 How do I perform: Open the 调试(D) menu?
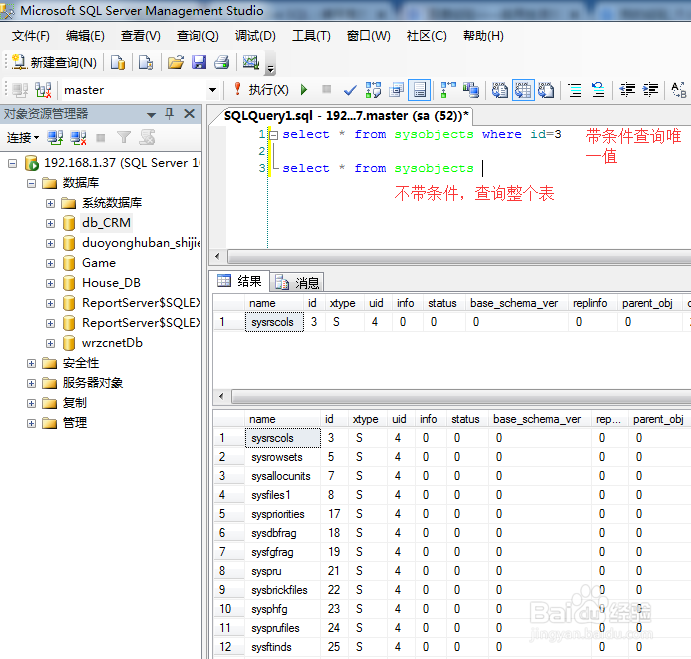click(x=255, y=36)
